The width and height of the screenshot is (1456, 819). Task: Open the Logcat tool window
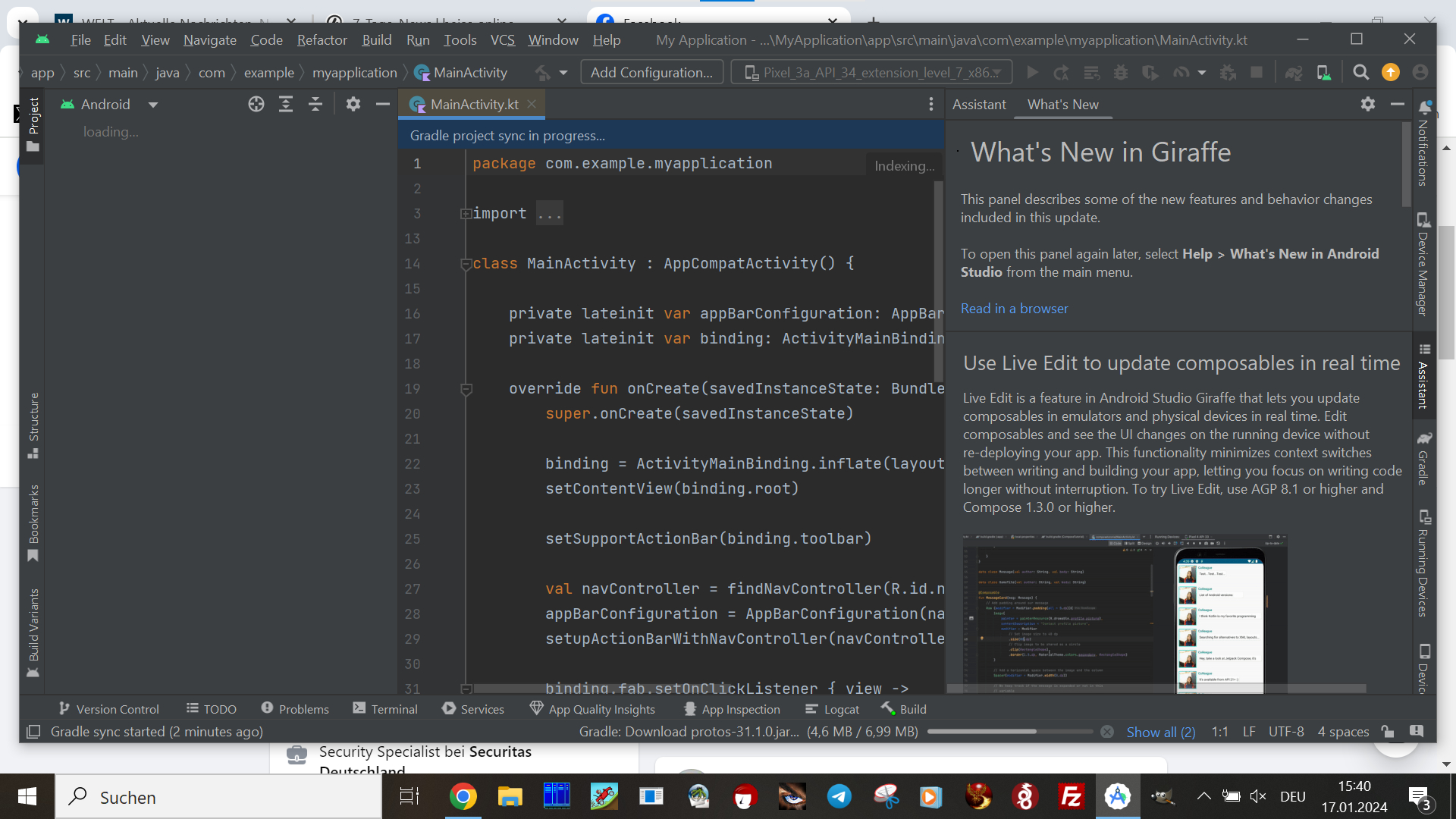pos(832,709)
